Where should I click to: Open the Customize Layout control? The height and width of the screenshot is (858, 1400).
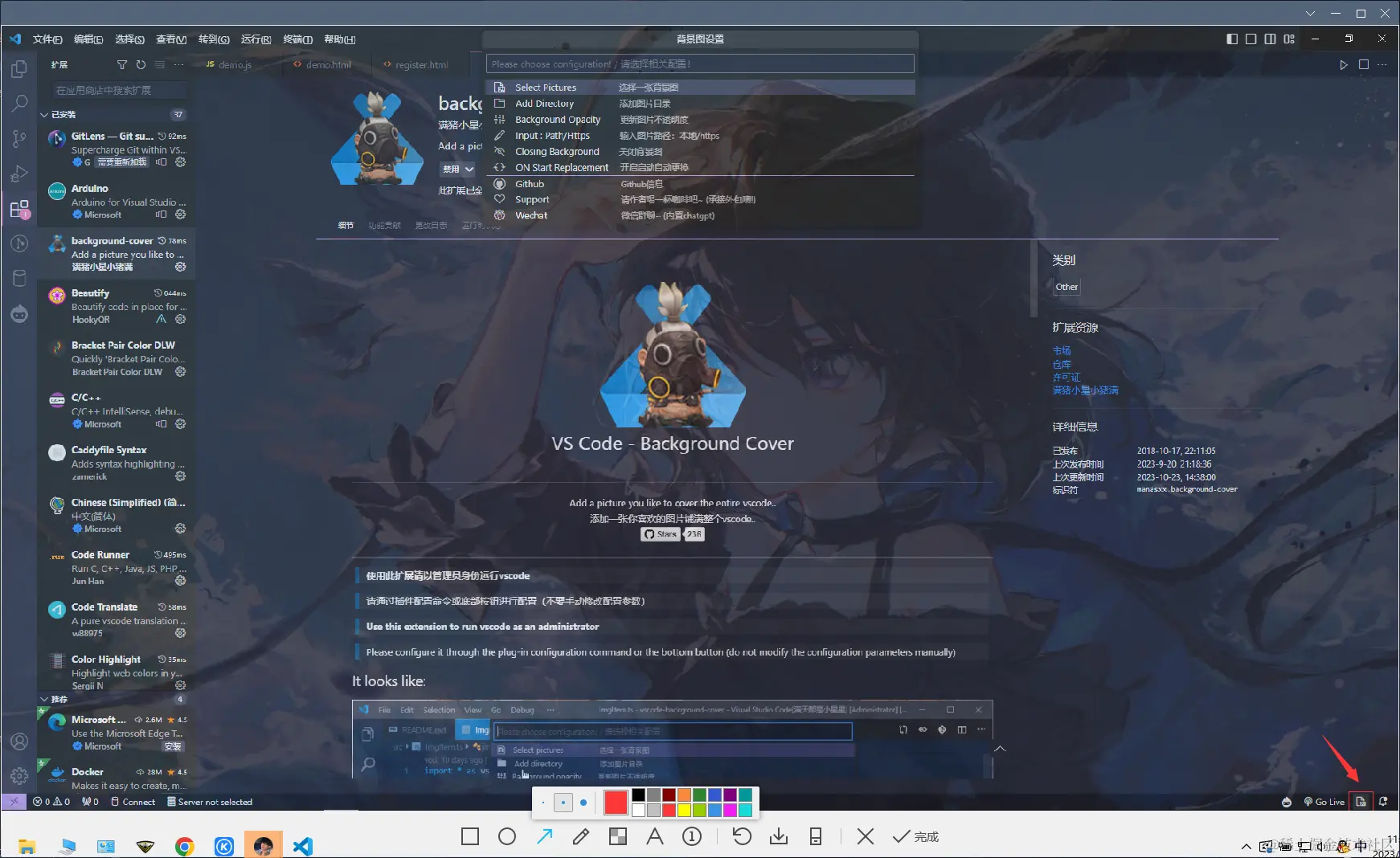coord(1289,39)
